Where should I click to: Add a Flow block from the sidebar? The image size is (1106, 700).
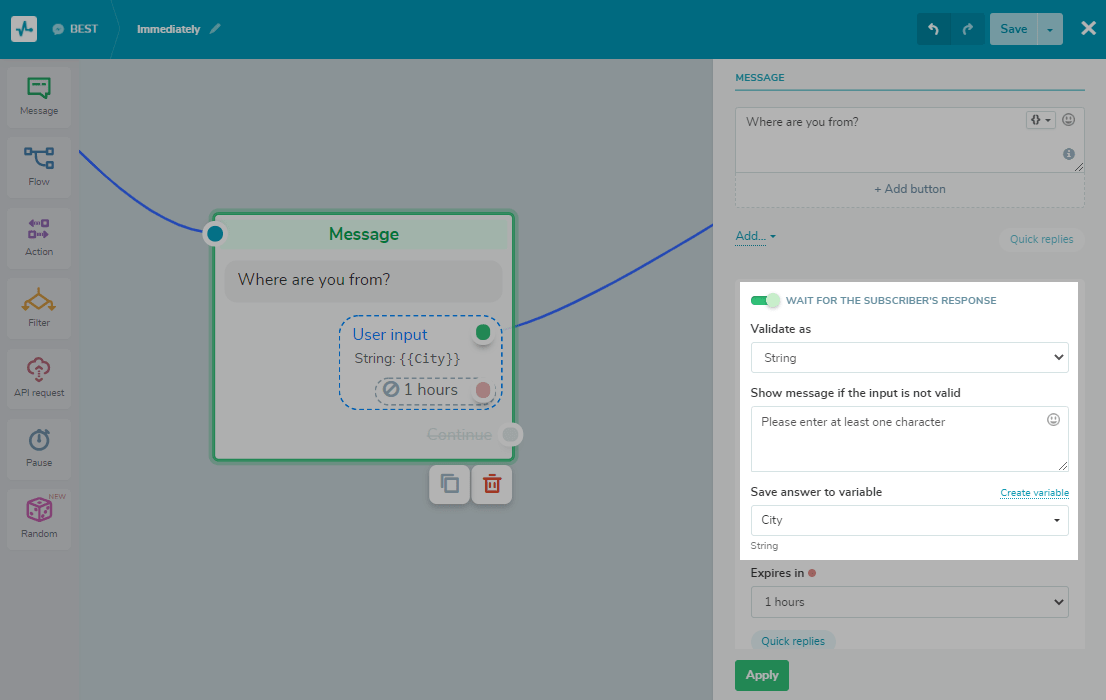point(39,167)
